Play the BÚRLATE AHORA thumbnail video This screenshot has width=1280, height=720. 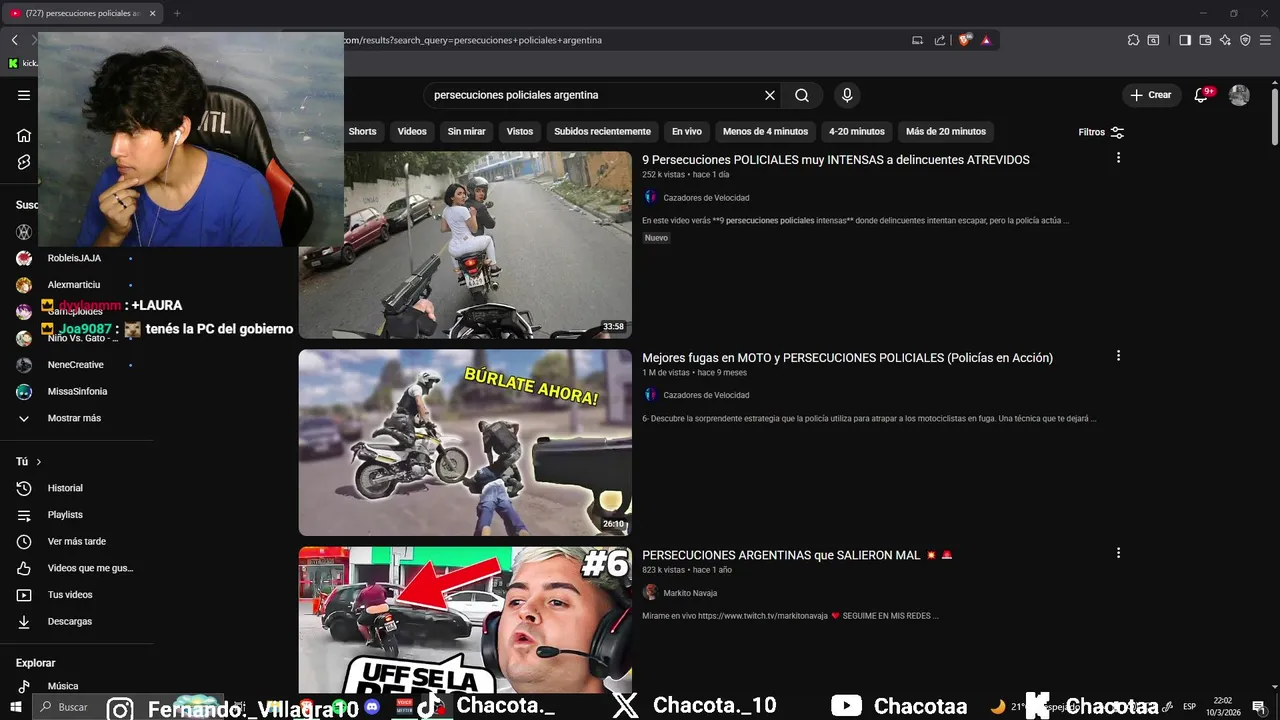click(x=465, y=442)
